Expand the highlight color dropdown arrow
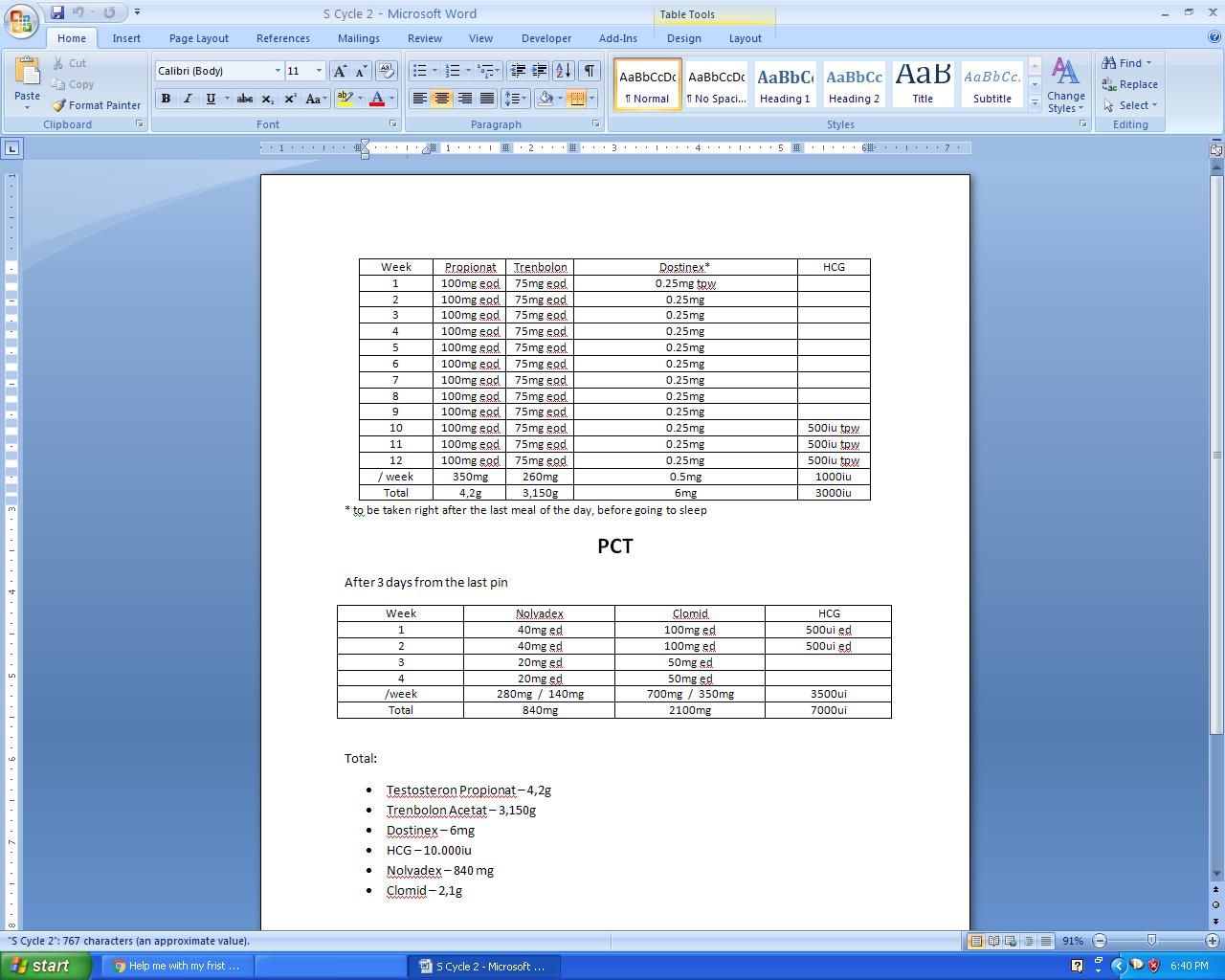Viewport: 1225px width, 980px height. 360,99
